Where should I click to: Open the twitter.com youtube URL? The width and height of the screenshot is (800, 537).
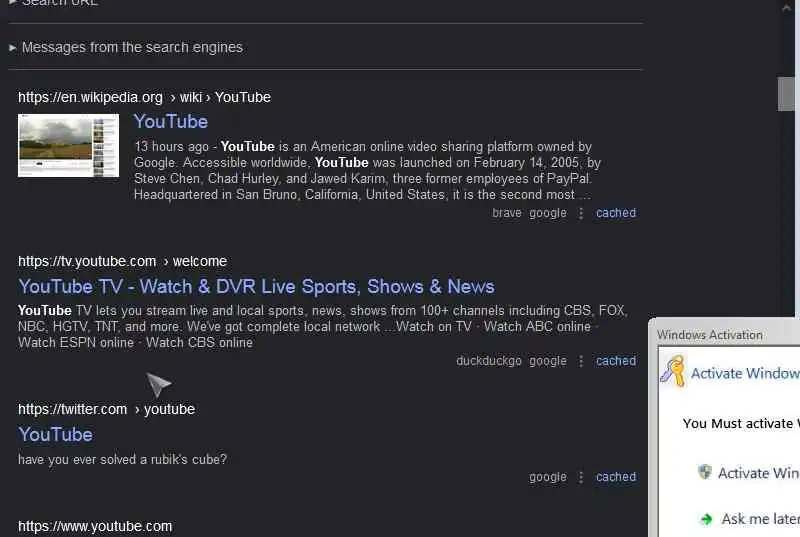pyautogui.click(x=106, y=409)
